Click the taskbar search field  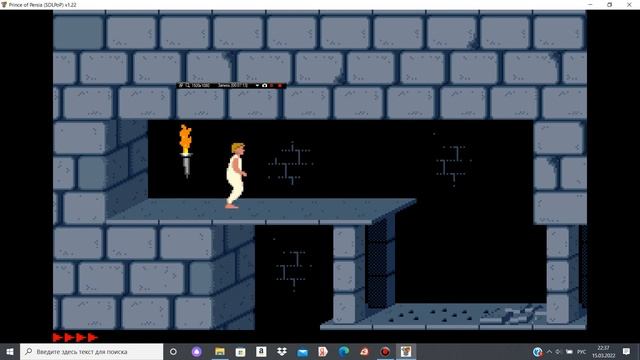91,351
